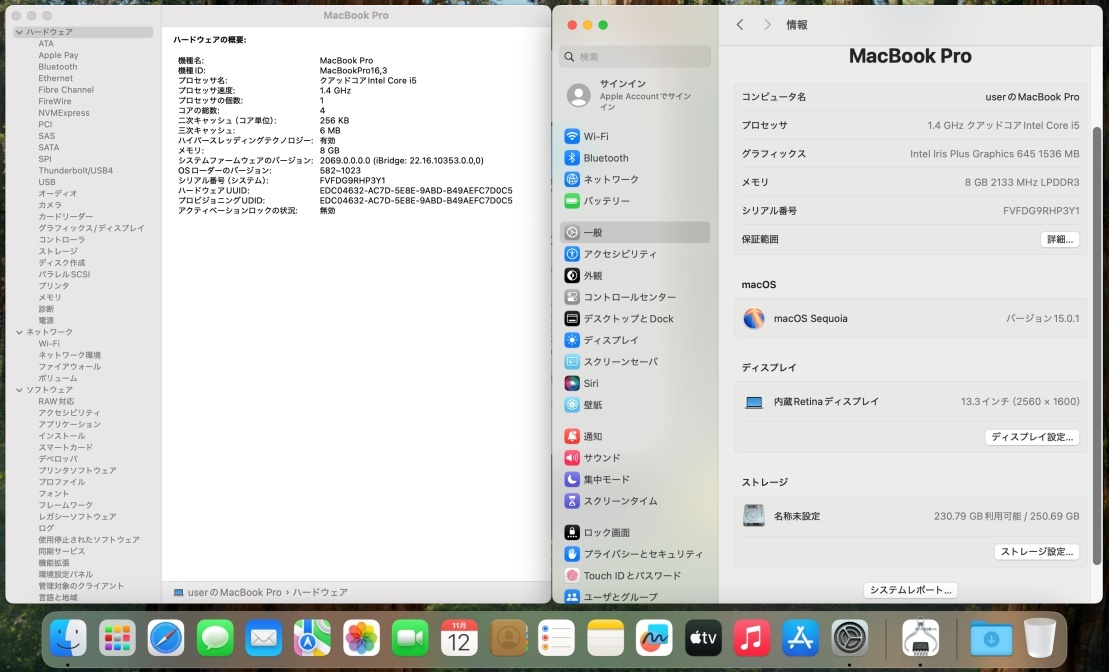This screenshot has width=1109, height=672.
Task: Select フォント in System Information sidebar
Action: pyautogui.click(x=54, y=494)
